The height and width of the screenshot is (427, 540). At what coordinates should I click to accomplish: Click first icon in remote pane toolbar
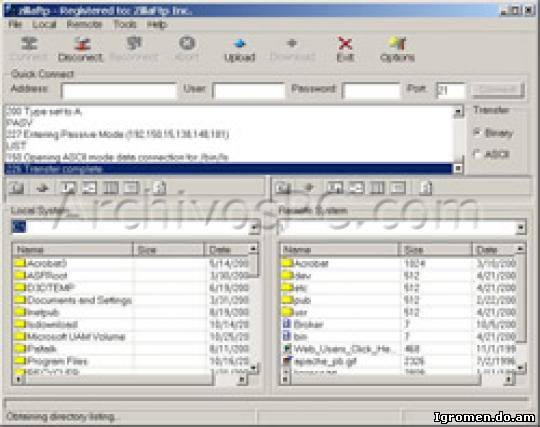click(283, 188)
